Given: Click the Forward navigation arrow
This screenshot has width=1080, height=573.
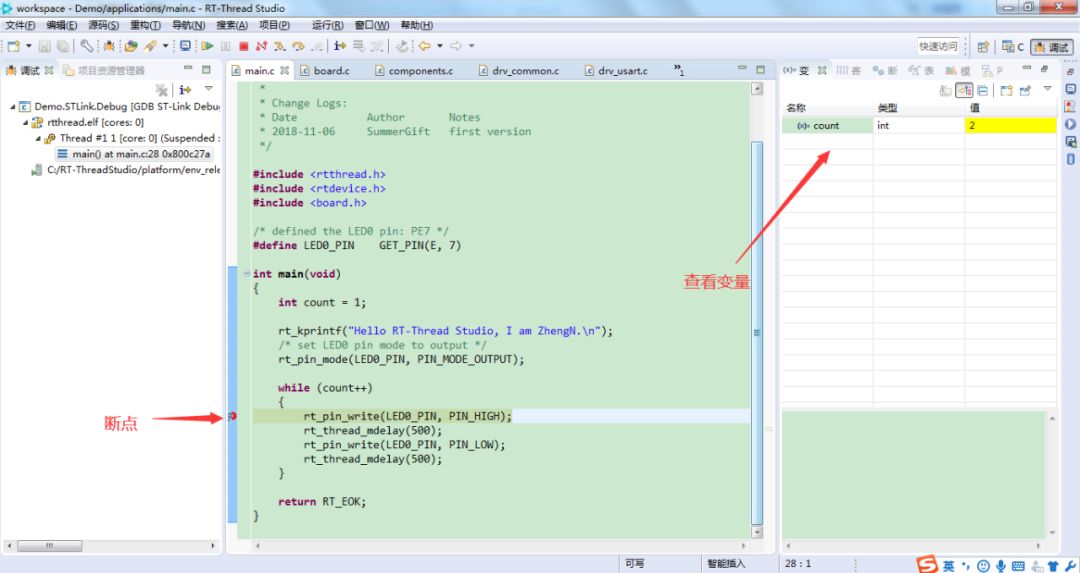Looking at the screenshot, I should (x=456, y=46).
